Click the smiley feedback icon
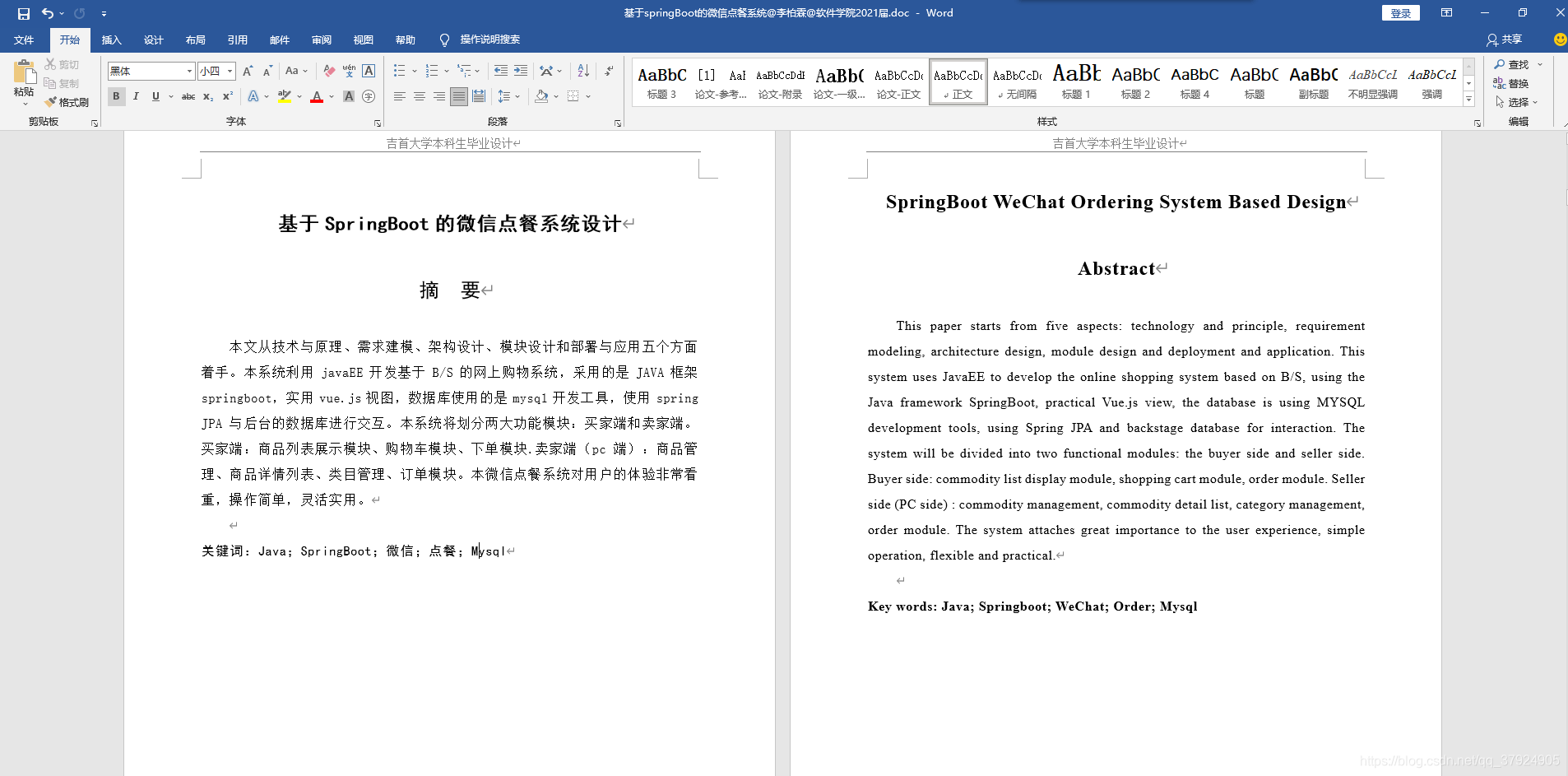Viewport: 1568px width, 776px height. [x=1559, y=39]
